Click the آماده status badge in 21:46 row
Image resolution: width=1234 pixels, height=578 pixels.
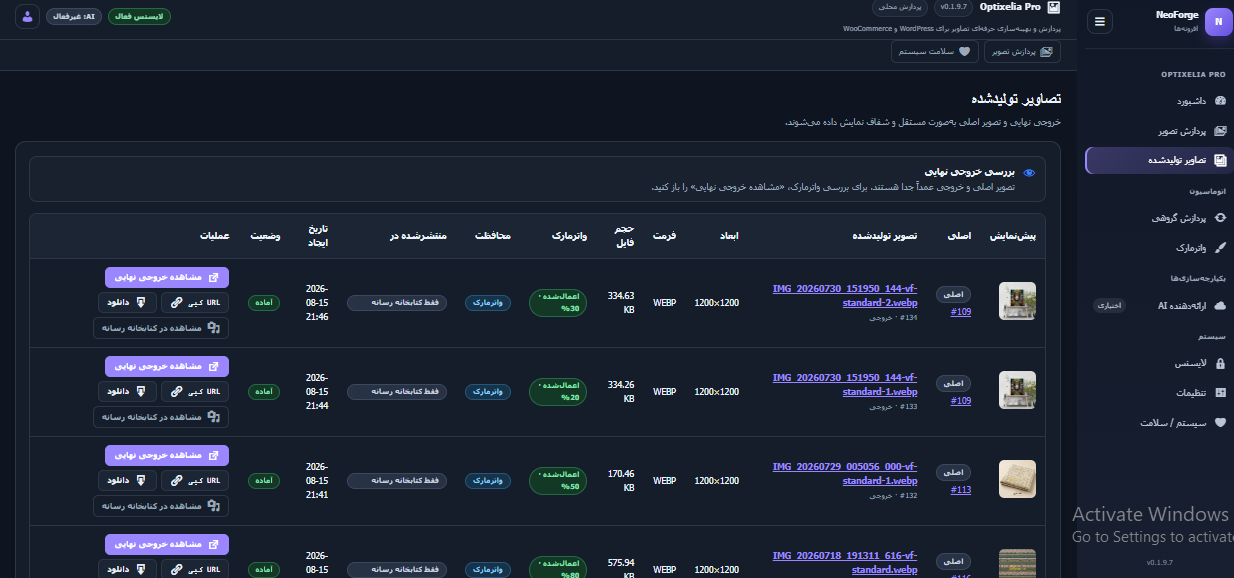point(264,303)
